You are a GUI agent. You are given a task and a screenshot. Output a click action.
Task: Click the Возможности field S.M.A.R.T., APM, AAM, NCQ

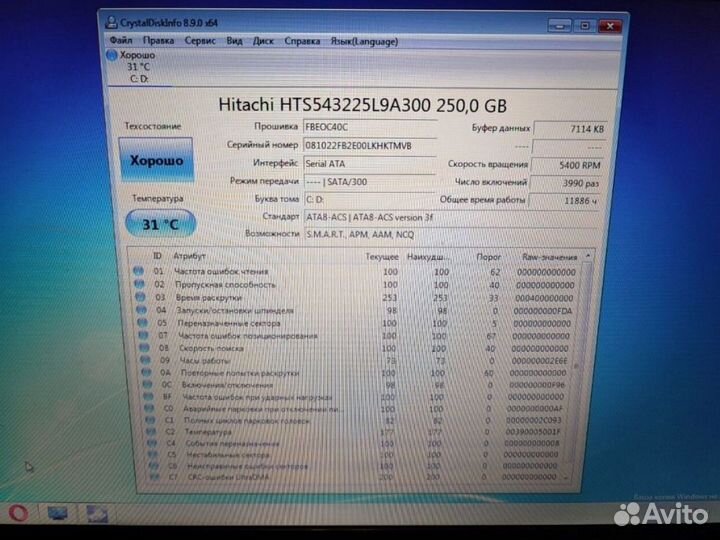pyautogui.click(x=451, y=235)
